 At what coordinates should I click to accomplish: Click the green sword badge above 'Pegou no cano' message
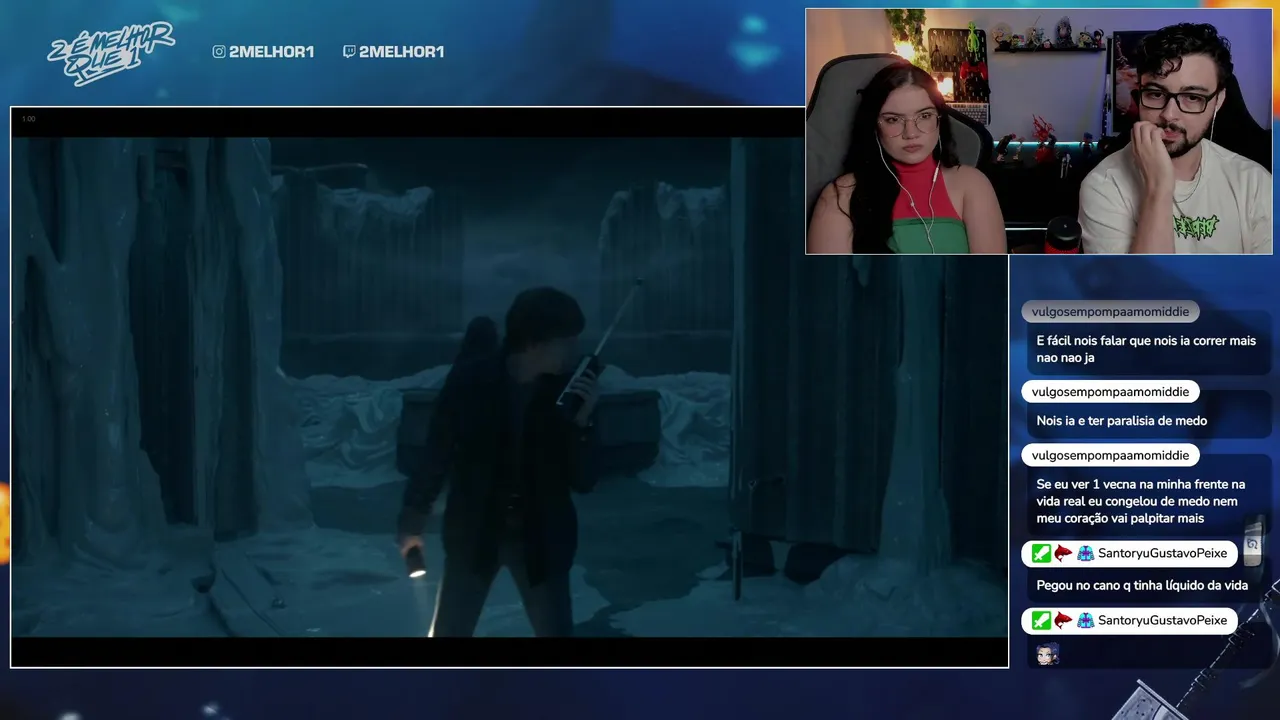1041,553
